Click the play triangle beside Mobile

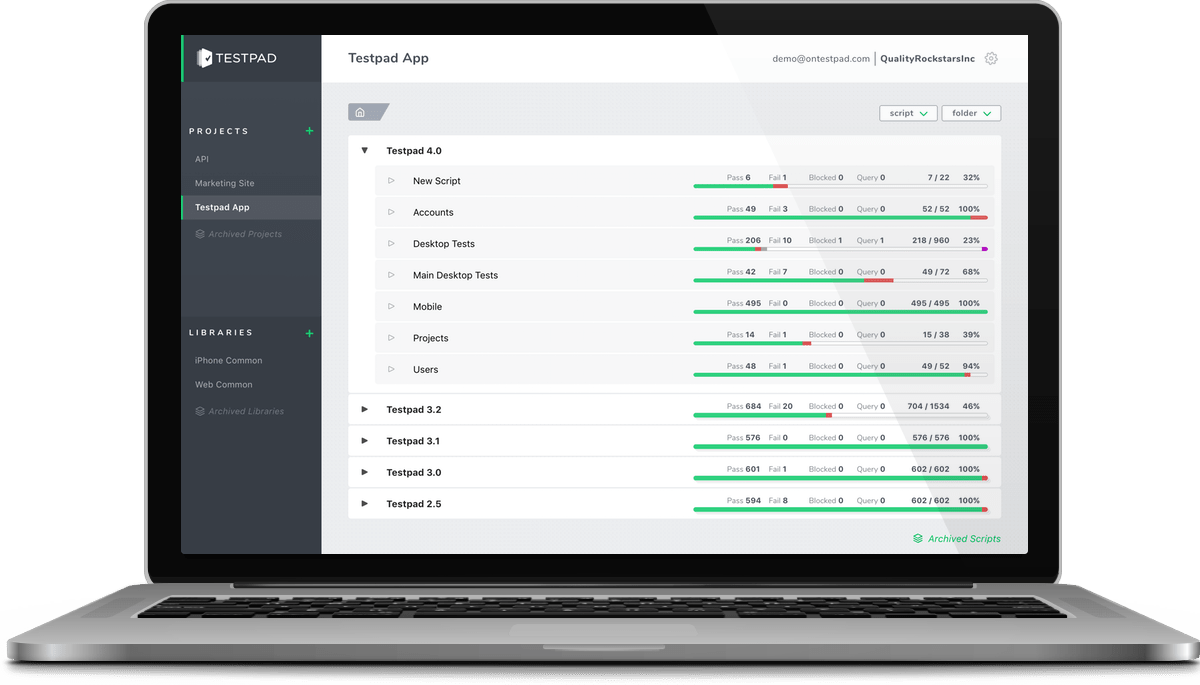392,306
